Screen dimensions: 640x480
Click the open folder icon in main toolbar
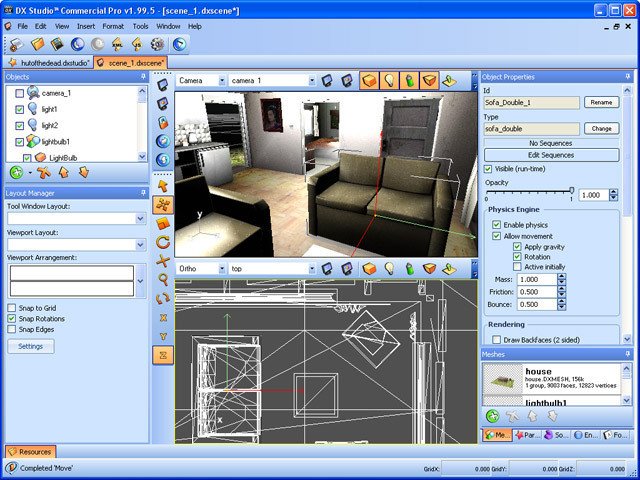pyautogui.click(x=37, y=44)
